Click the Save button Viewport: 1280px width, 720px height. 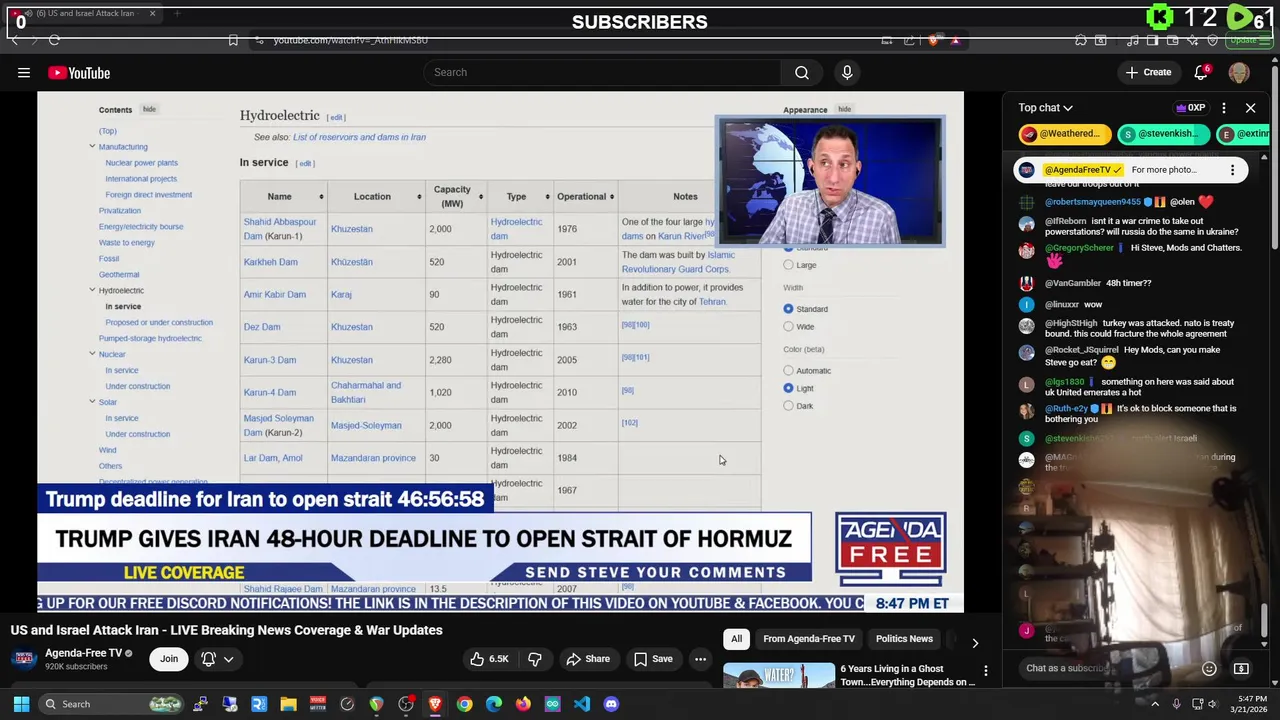pos(653,659)
